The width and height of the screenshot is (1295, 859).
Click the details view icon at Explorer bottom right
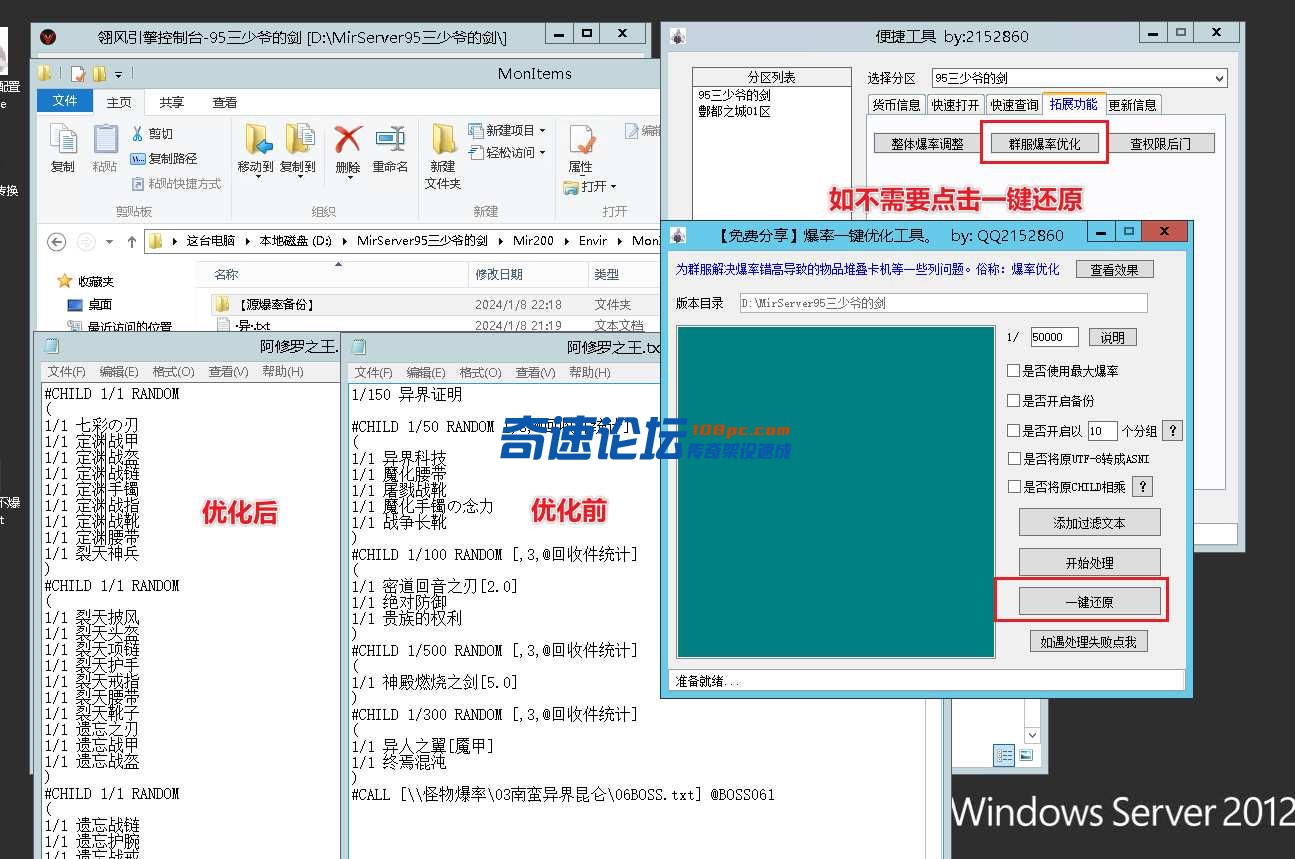pos(1004,755)
